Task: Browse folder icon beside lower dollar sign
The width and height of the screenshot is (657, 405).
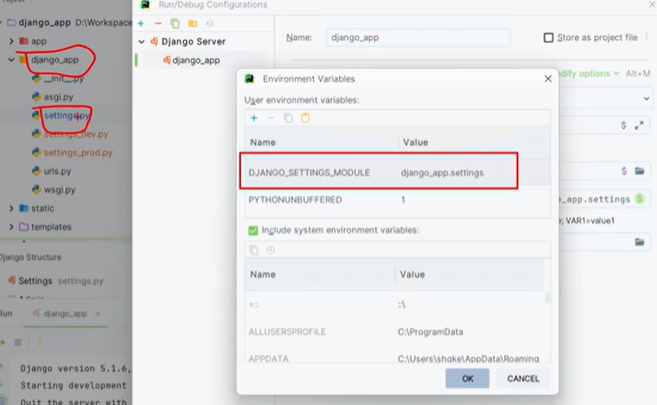Action: point(639,171)
